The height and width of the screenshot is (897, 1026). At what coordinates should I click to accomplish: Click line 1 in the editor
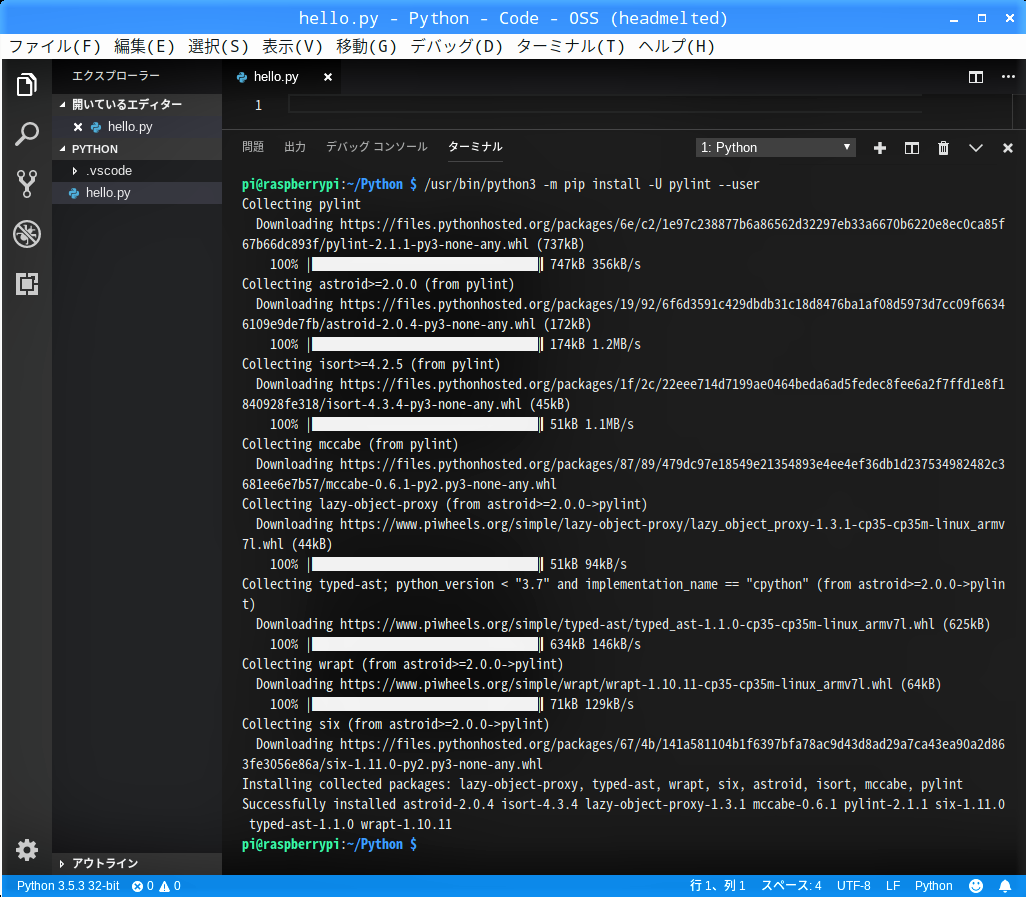[x=605, y=105]
